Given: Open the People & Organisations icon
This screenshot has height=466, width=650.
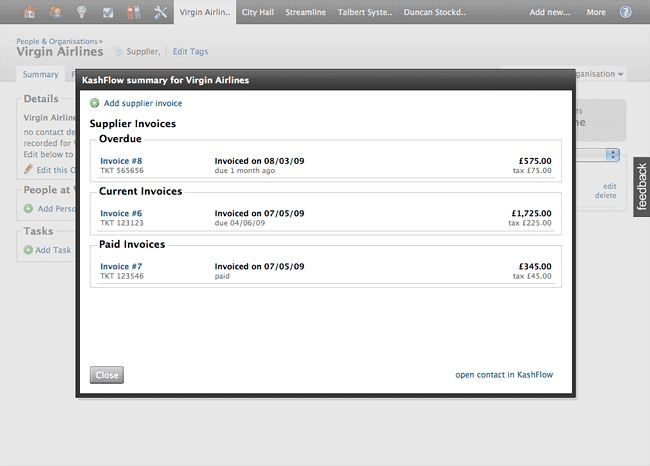Looking at the screenshot, I should pos(56,12).
